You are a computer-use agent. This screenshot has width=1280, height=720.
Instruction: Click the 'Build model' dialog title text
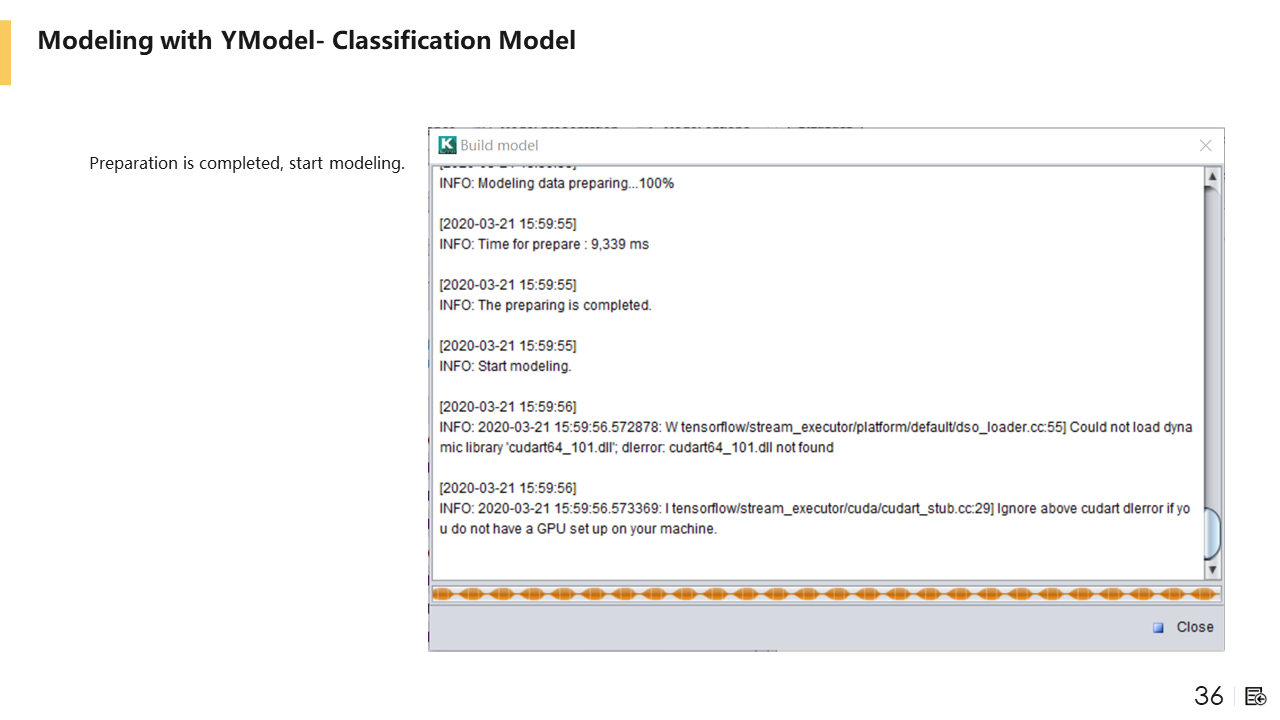(x=499, y=146)
